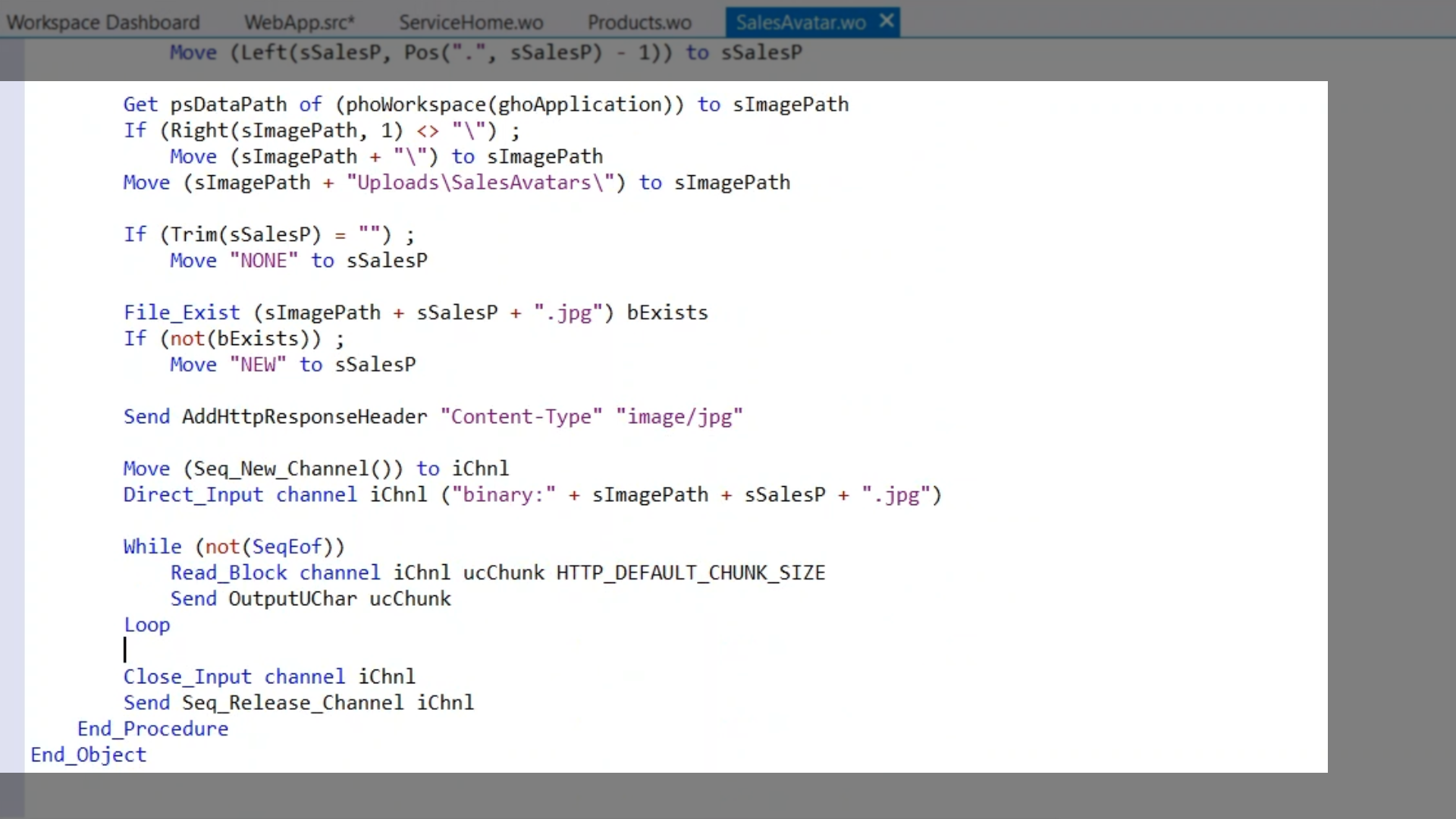Click the "NONE" string literal

264,261
